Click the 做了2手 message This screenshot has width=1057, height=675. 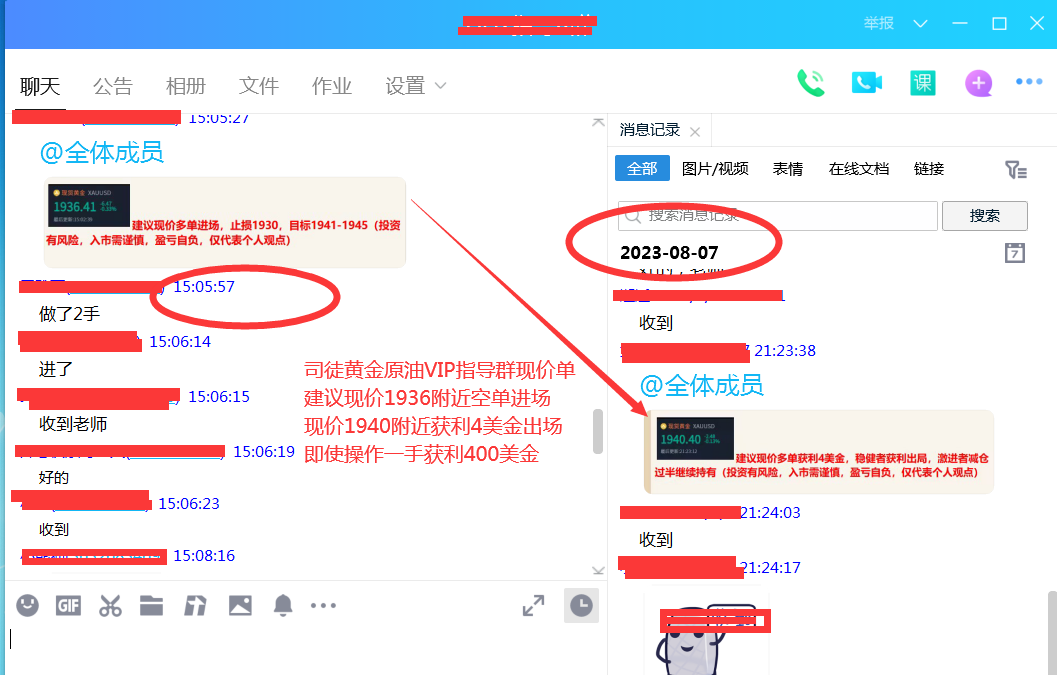pos(69,314)
